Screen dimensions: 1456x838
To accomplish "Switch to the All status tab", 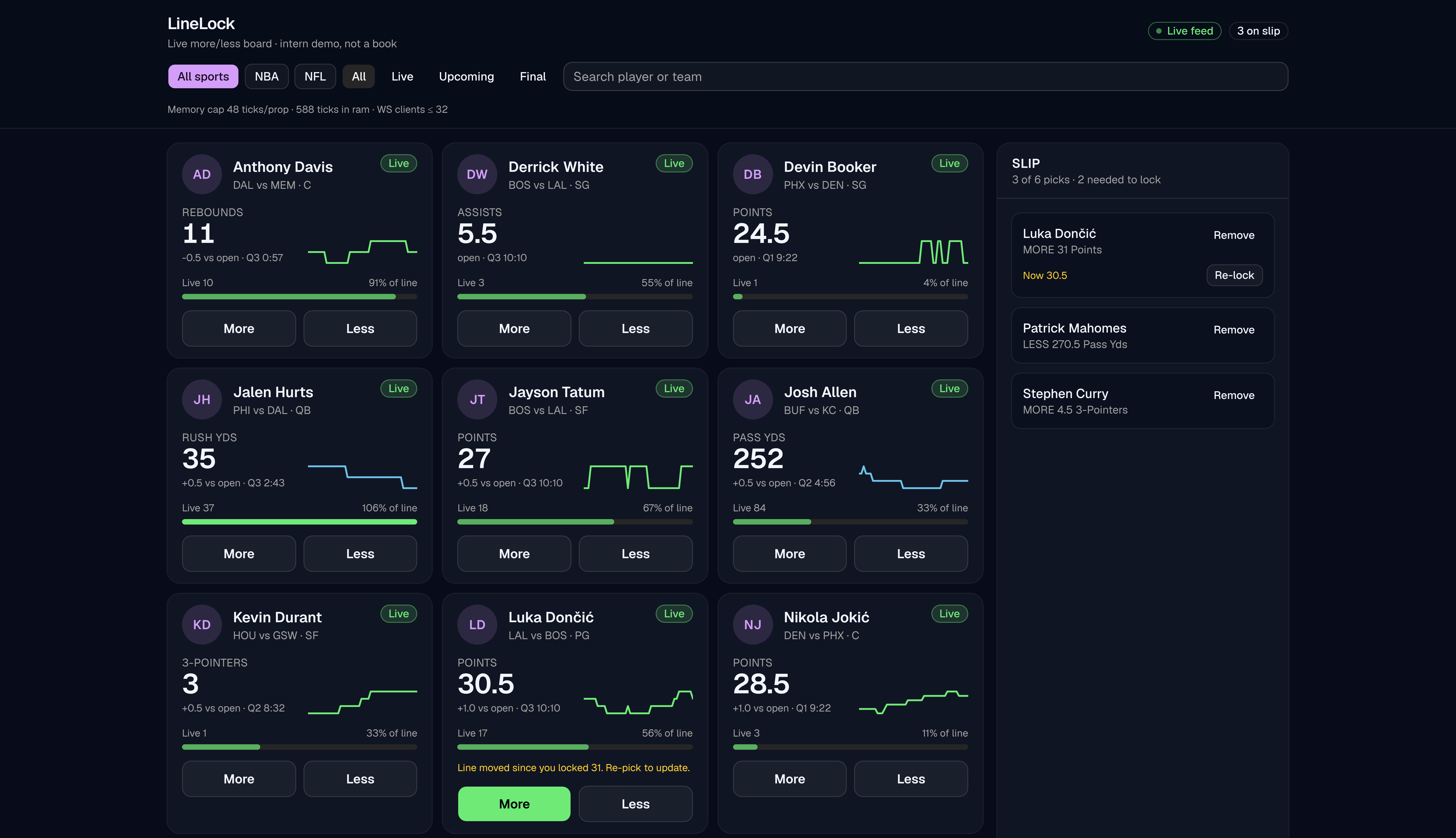I will [359, 77].
